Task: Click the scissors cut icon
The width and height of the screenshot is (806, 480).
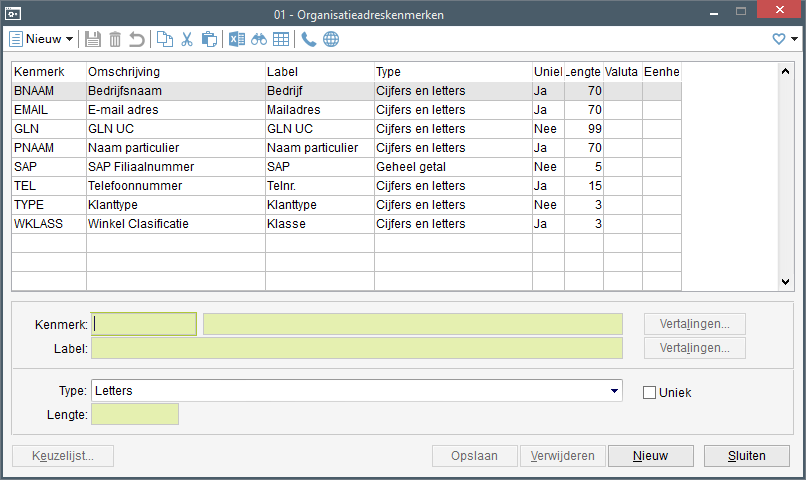Action: tap(187, 39)
